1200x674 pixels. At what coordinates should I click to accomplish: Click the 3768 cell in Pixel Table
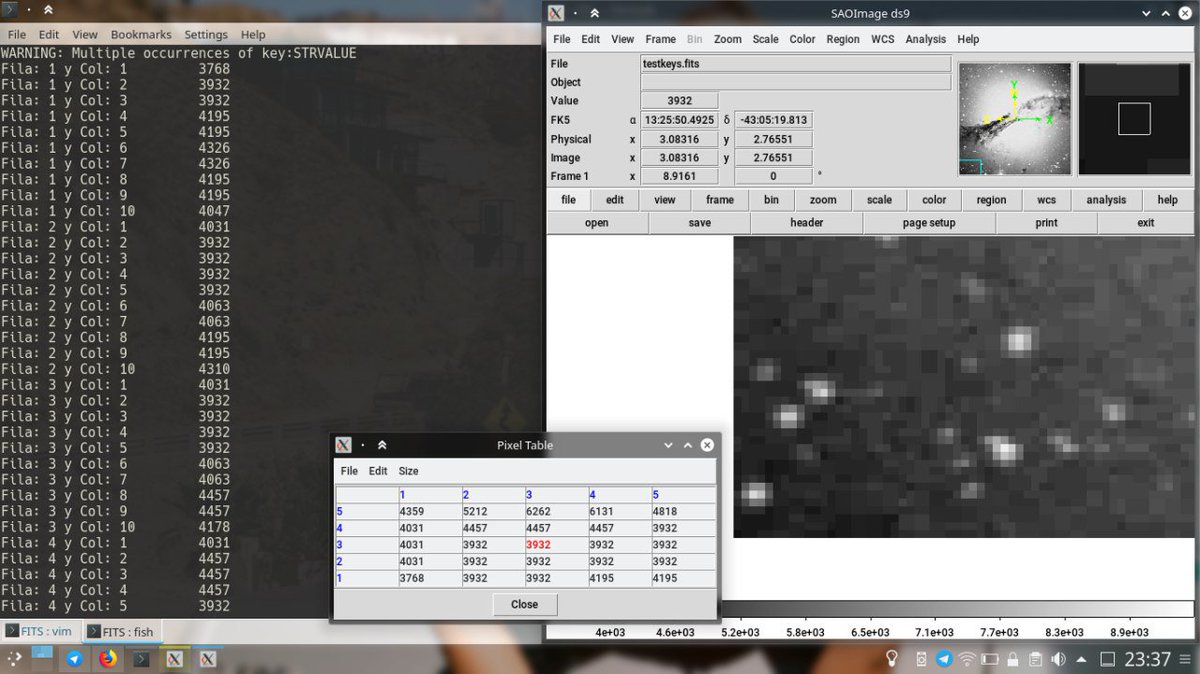(x=430, y=578)
